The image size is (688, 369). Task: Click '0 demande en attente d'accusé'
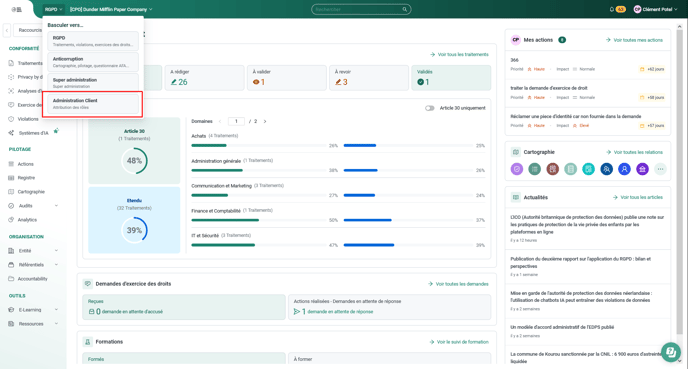(x=125, y=312)
